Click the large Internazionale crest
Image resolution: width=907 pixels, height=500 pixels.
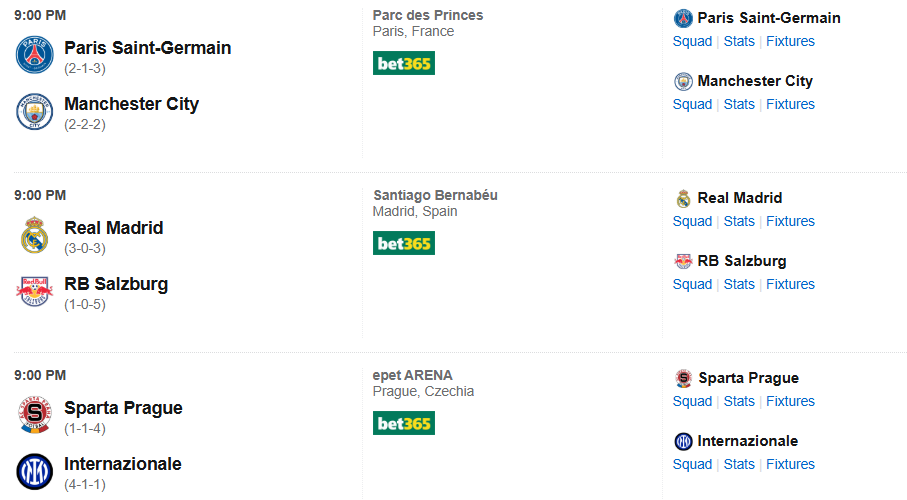[x=34, y=471]
